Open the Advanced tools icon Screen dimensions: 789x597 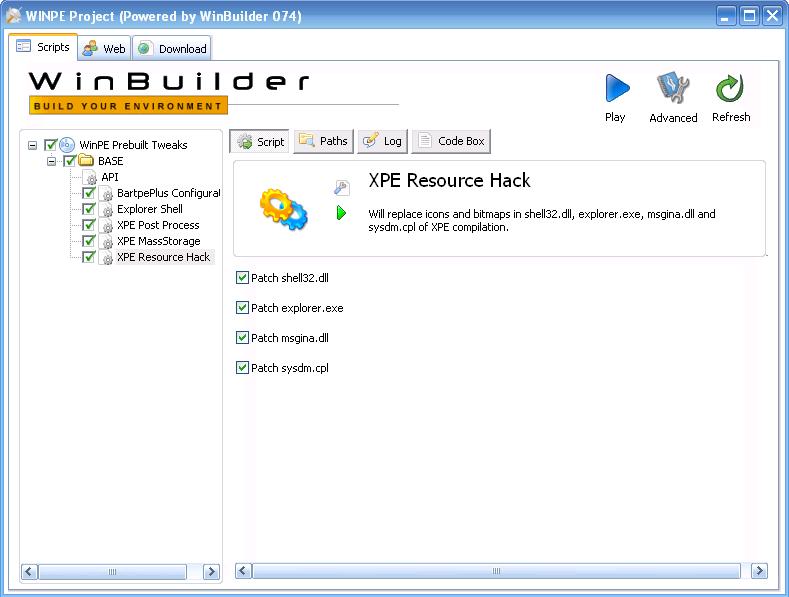(673, 88)
